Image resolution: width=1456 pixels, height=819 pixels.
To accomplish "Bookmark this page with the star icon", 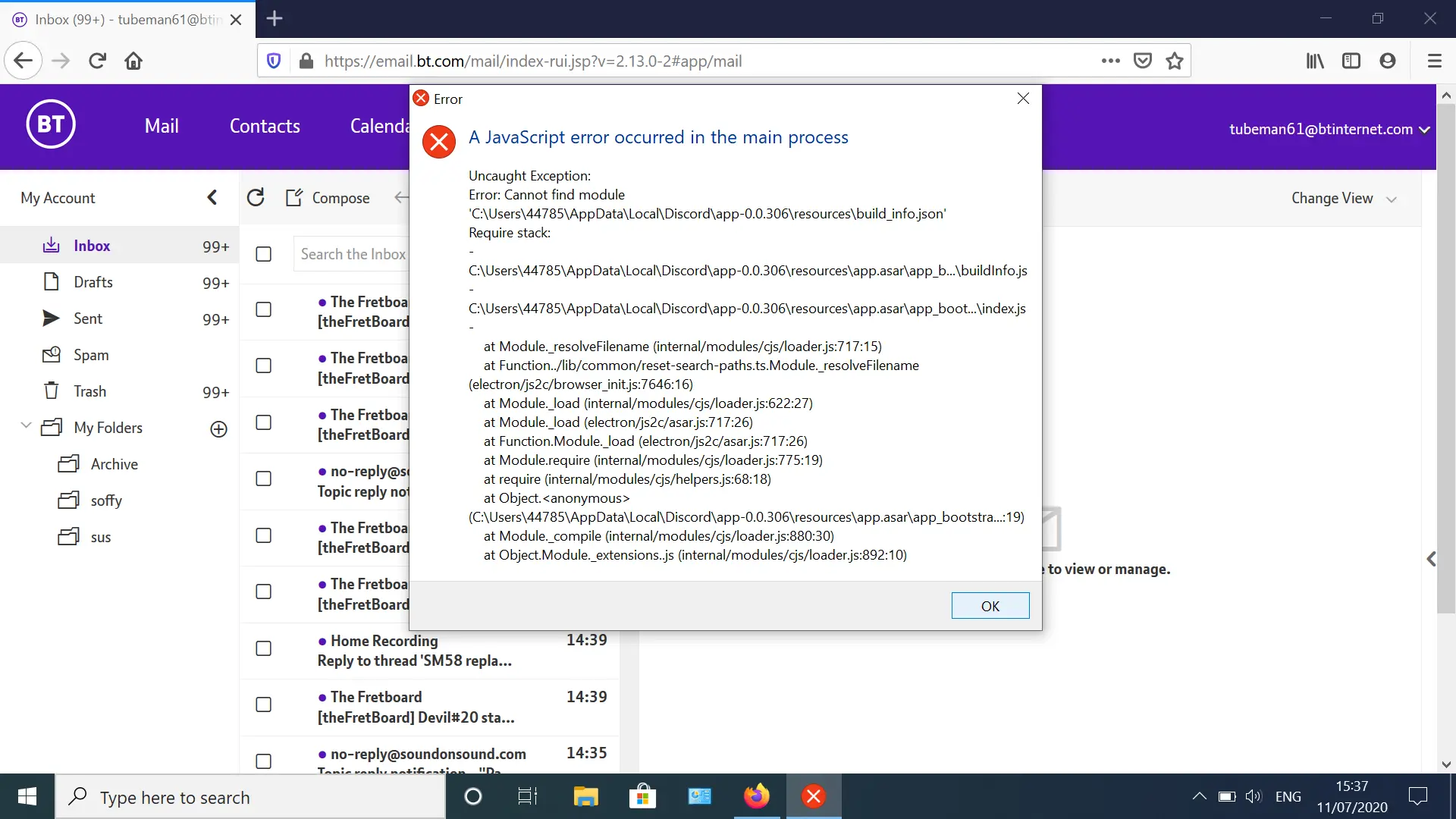I will tap(1175, 61).
